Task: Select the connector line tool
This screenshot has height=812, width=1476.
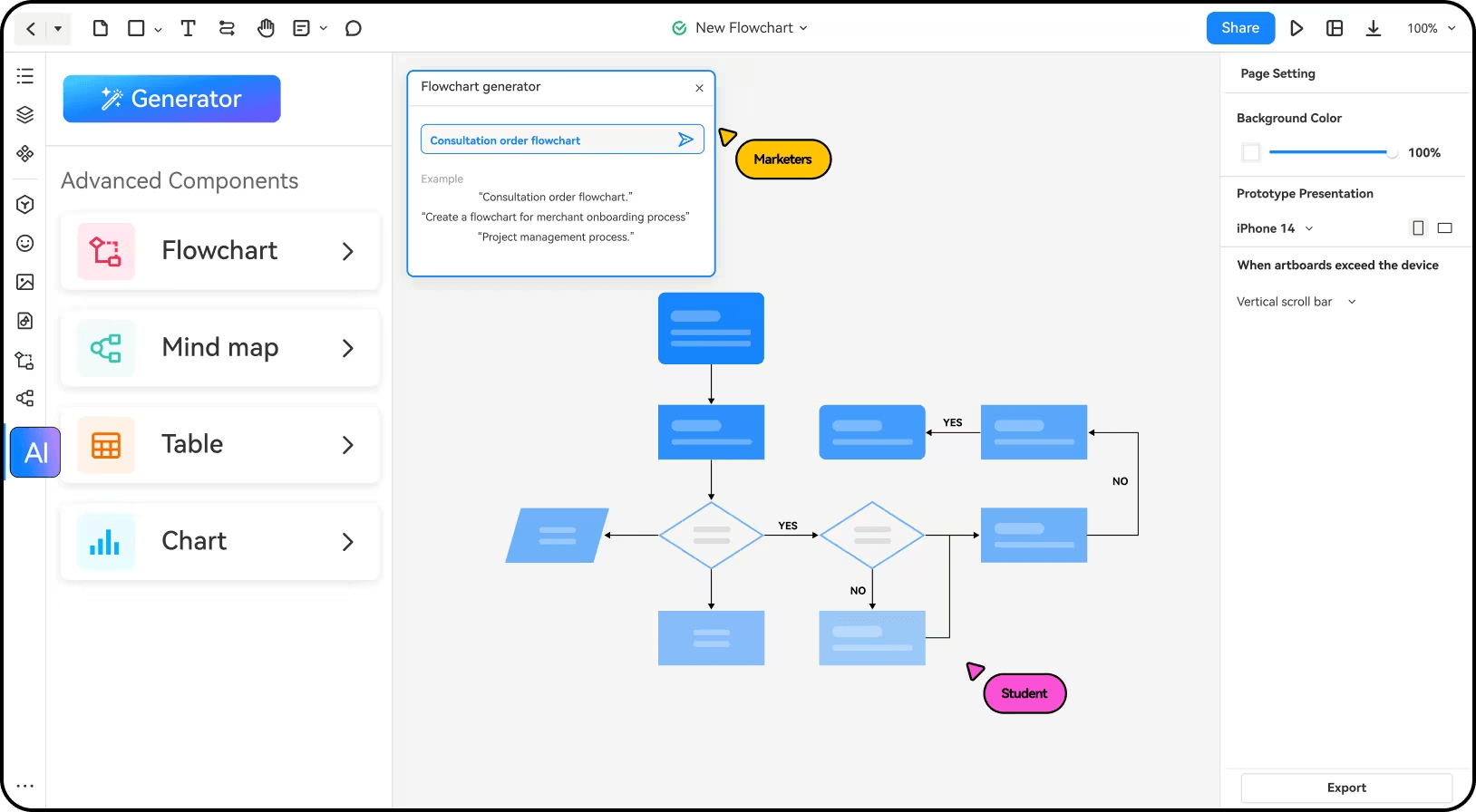Action: (x=227, y=28)
